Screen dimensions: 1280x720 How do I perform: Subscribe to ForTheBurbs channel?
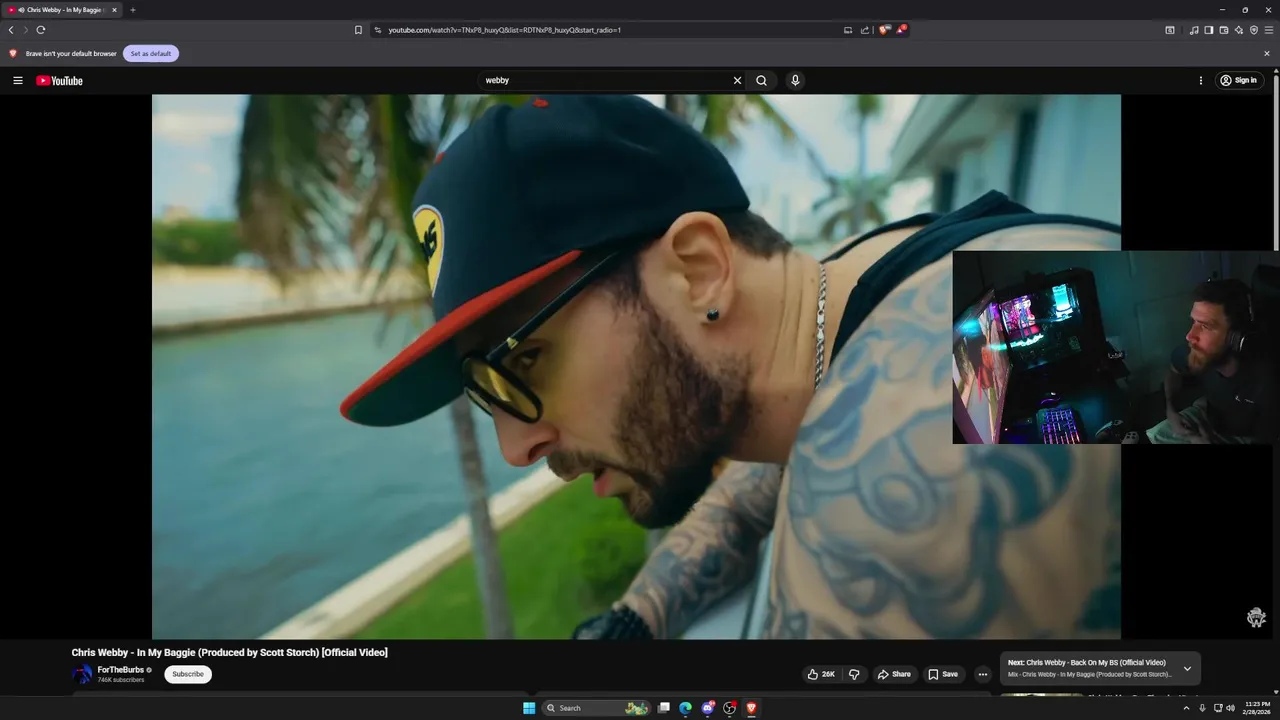[x=188, y=674]
